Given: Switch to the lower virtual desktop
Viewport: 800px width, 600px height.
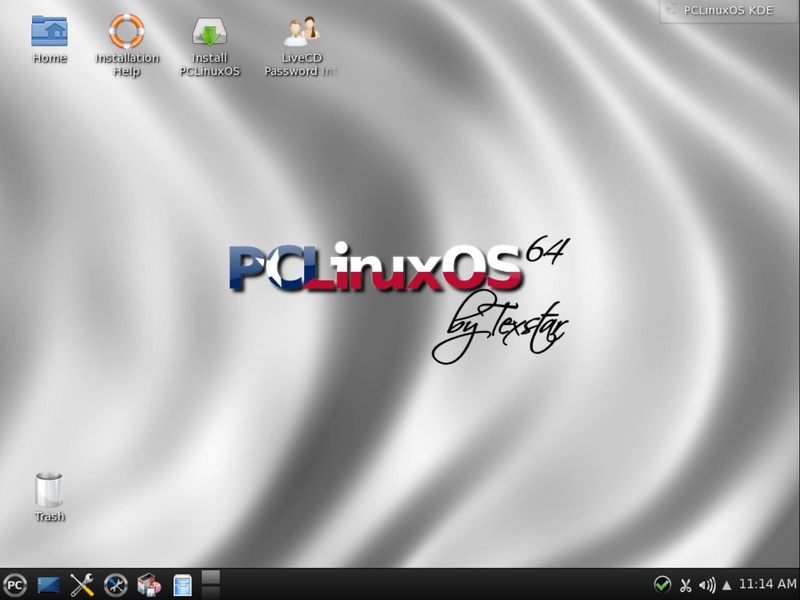Looking at the screenshot, I should coord(211,592).
